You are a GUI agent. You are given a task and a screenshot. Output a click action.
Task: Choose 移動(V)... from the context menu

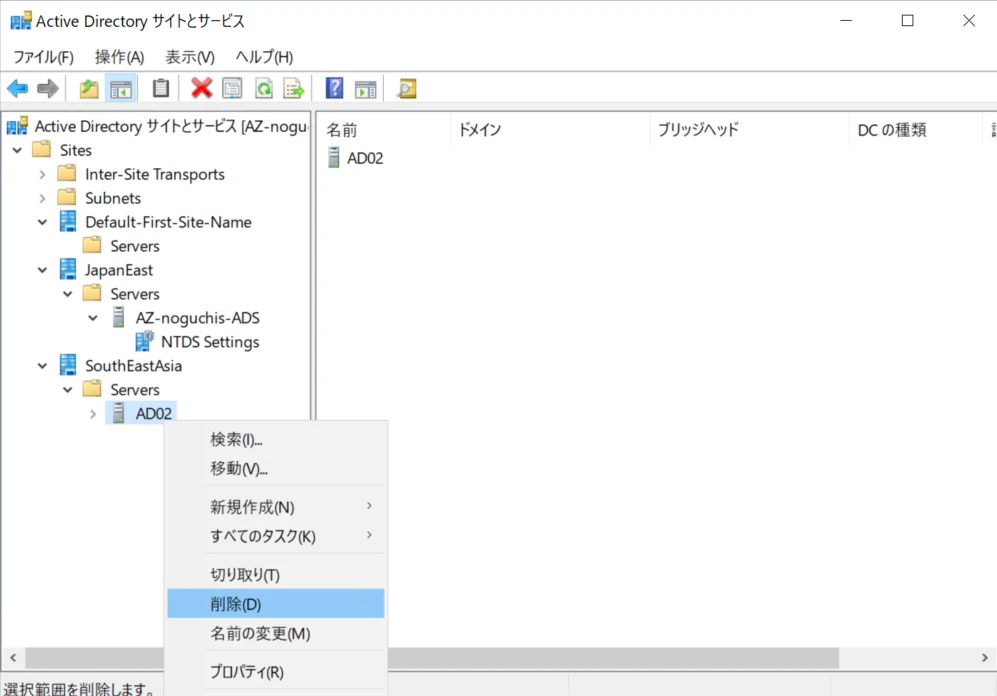point(275,469)
